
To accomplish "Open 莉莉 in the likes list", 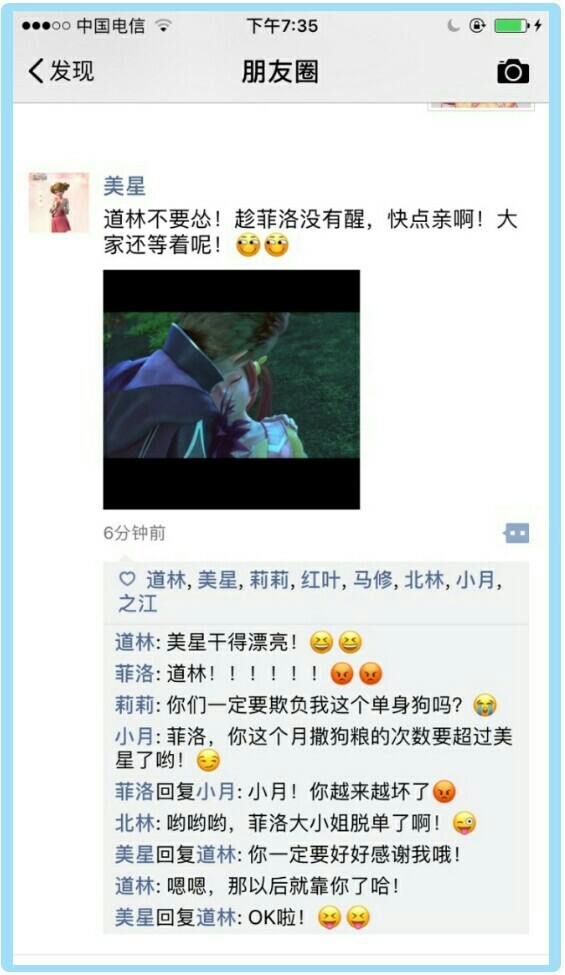I will tap(269, 580).
